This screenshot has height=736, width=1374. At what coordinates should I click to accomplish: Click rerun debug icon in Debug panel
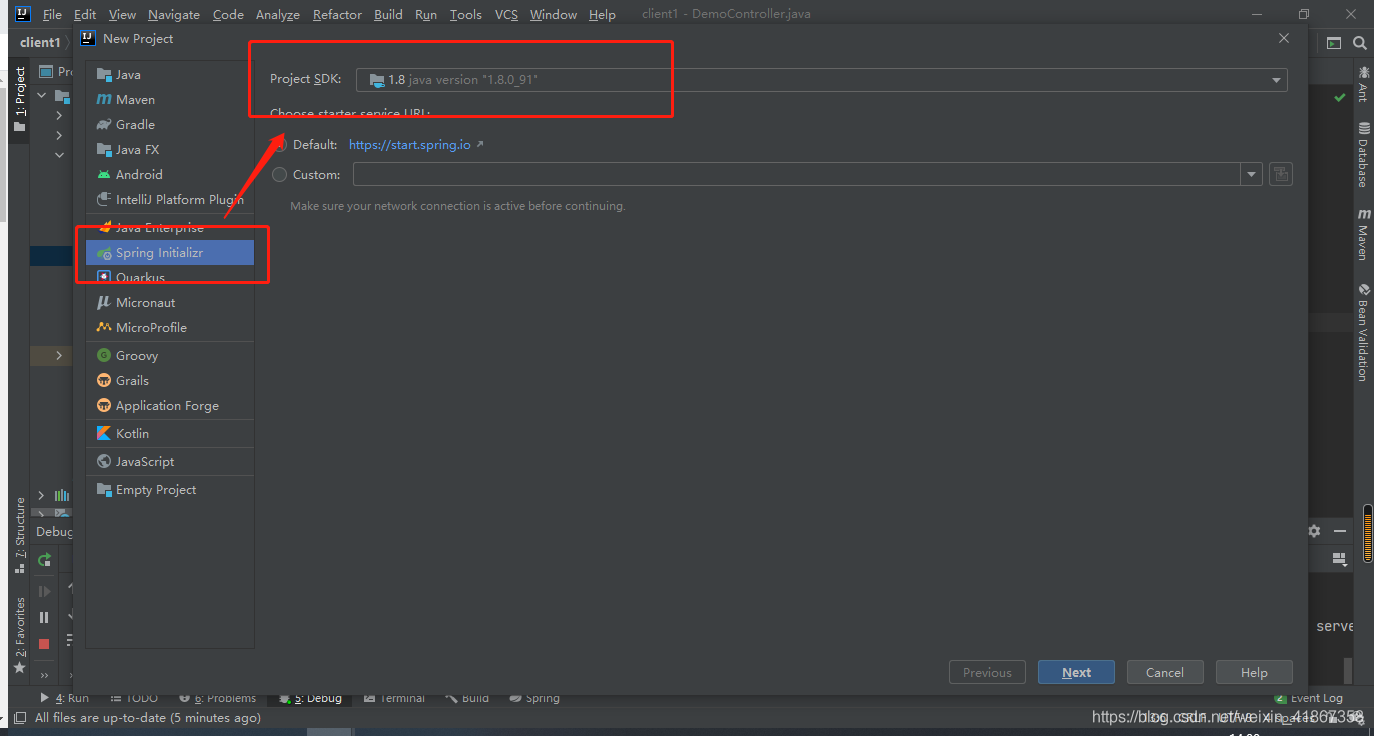click(x=44, y=560)
